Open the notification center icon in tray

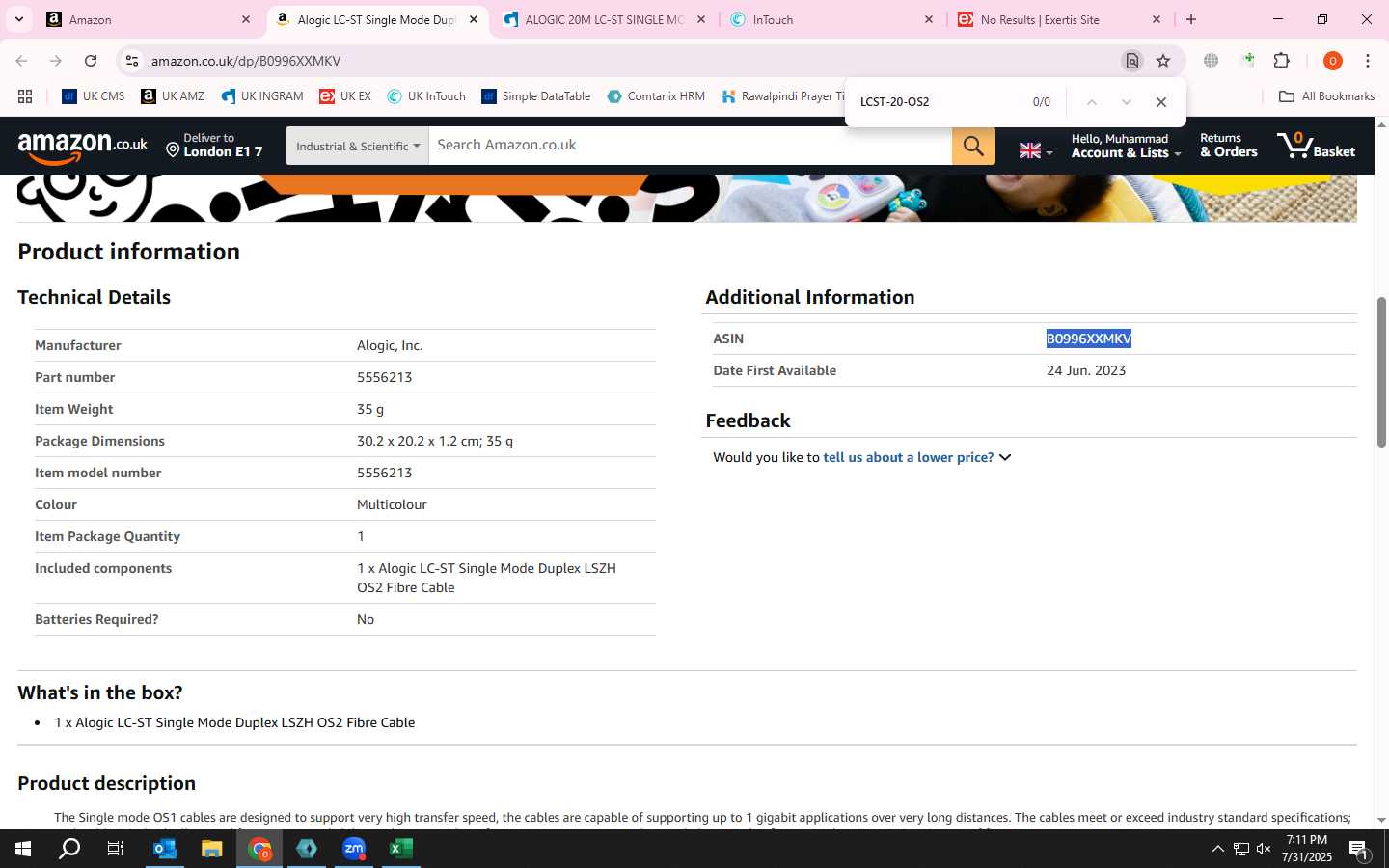(1359, 849)
